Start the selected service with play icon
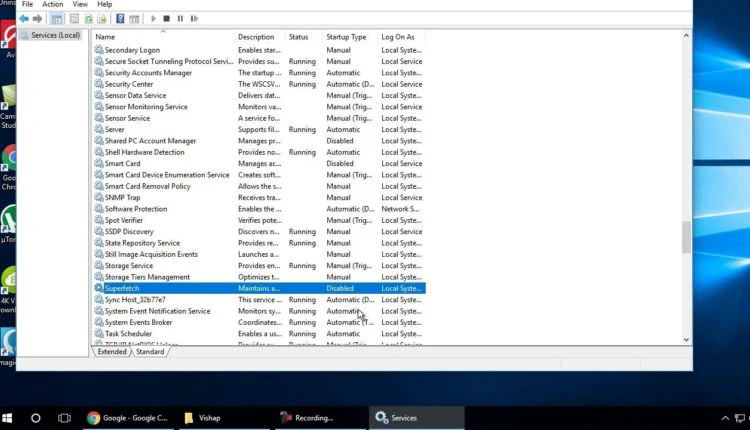This screenshot has height=430, width=750. (x=153, y=19)
